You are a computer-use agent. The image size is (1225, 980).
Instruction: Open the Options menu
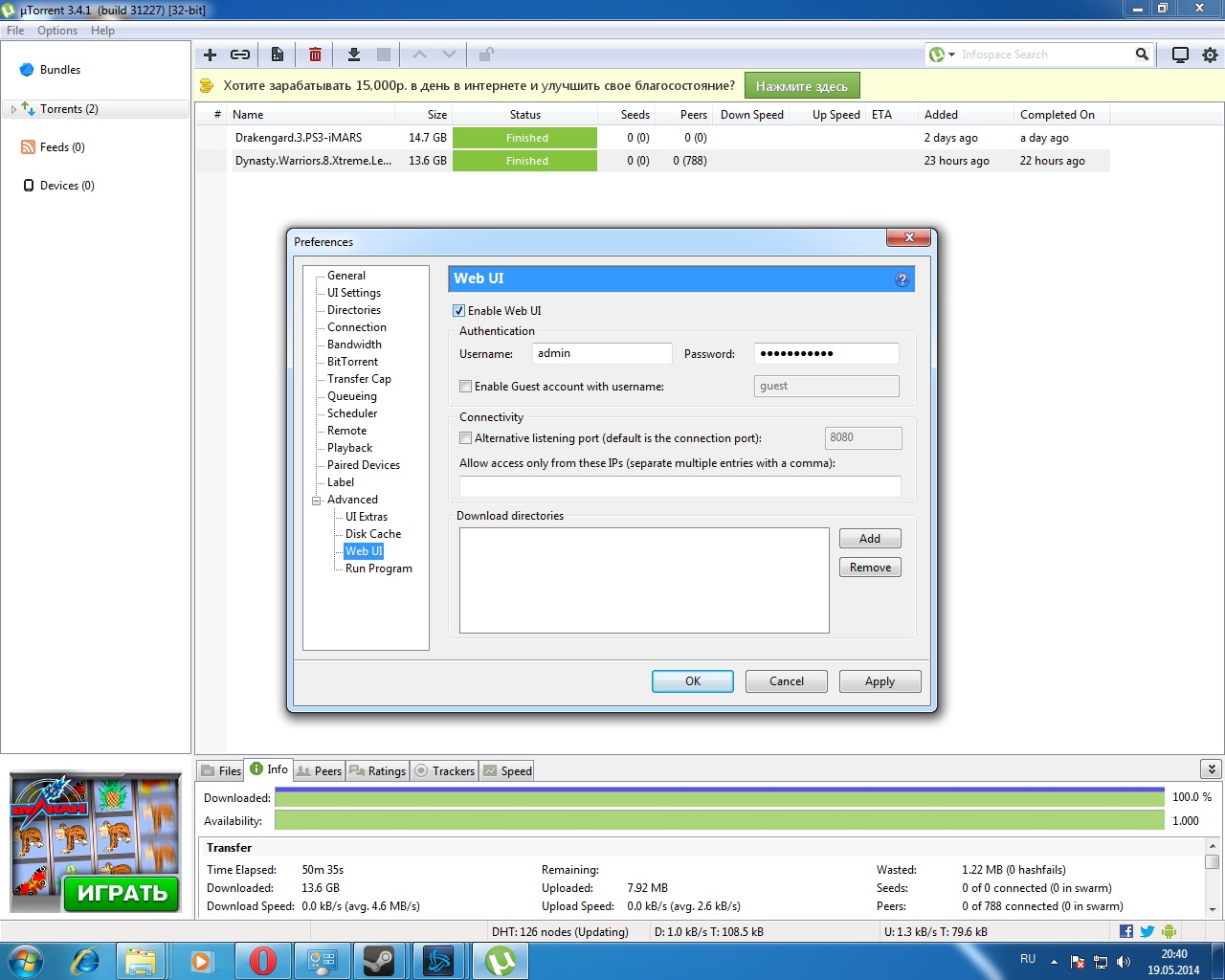(x=57, y=31)
